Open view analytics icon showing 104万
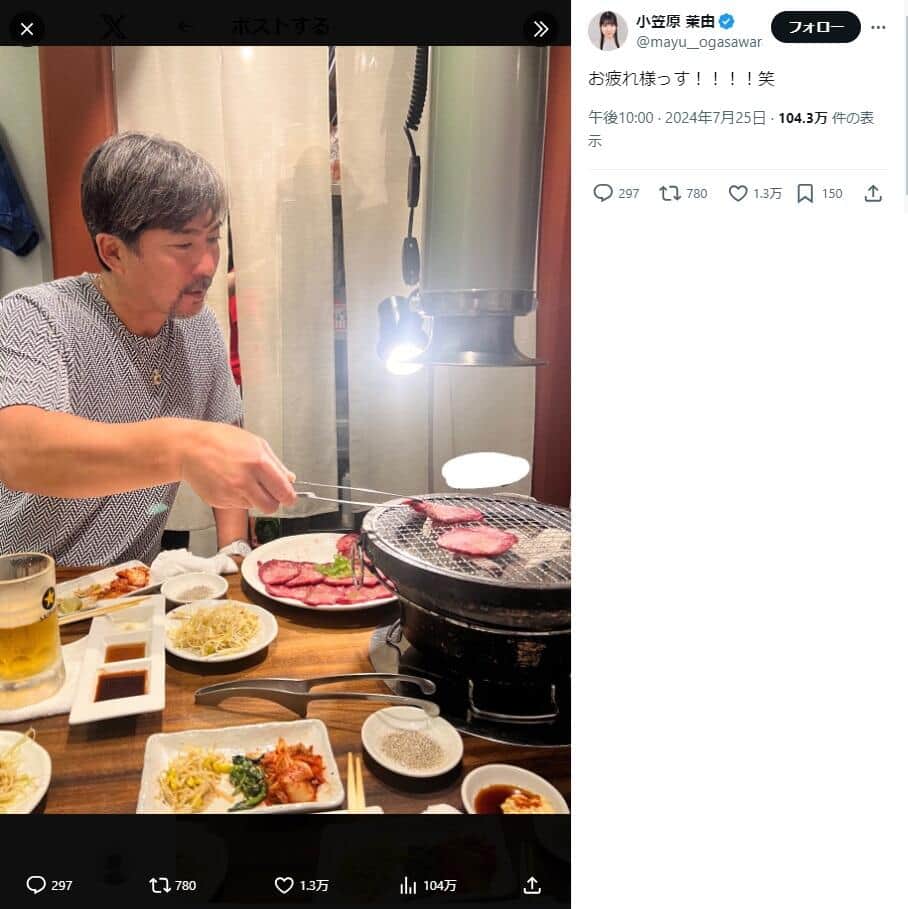 coord(408,885)
